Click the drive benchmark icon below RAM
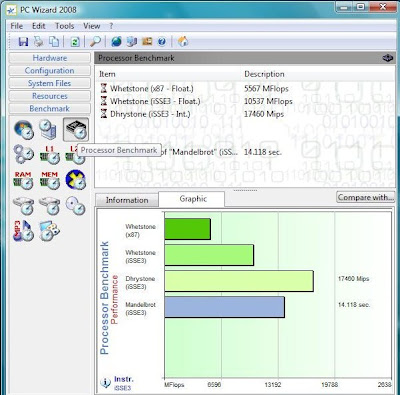Screen dimensions: 400x395 pos(23,206)
